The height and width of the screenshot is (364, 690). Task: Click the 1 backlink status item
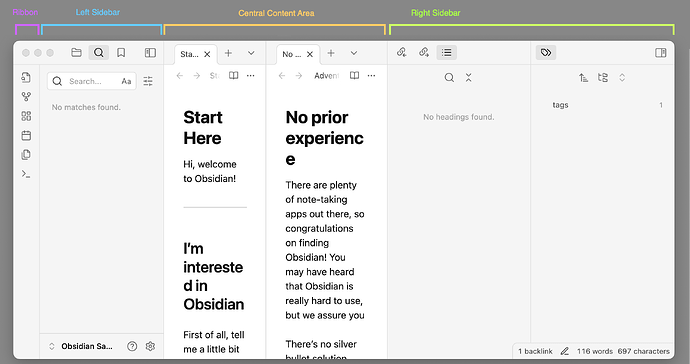535,351
